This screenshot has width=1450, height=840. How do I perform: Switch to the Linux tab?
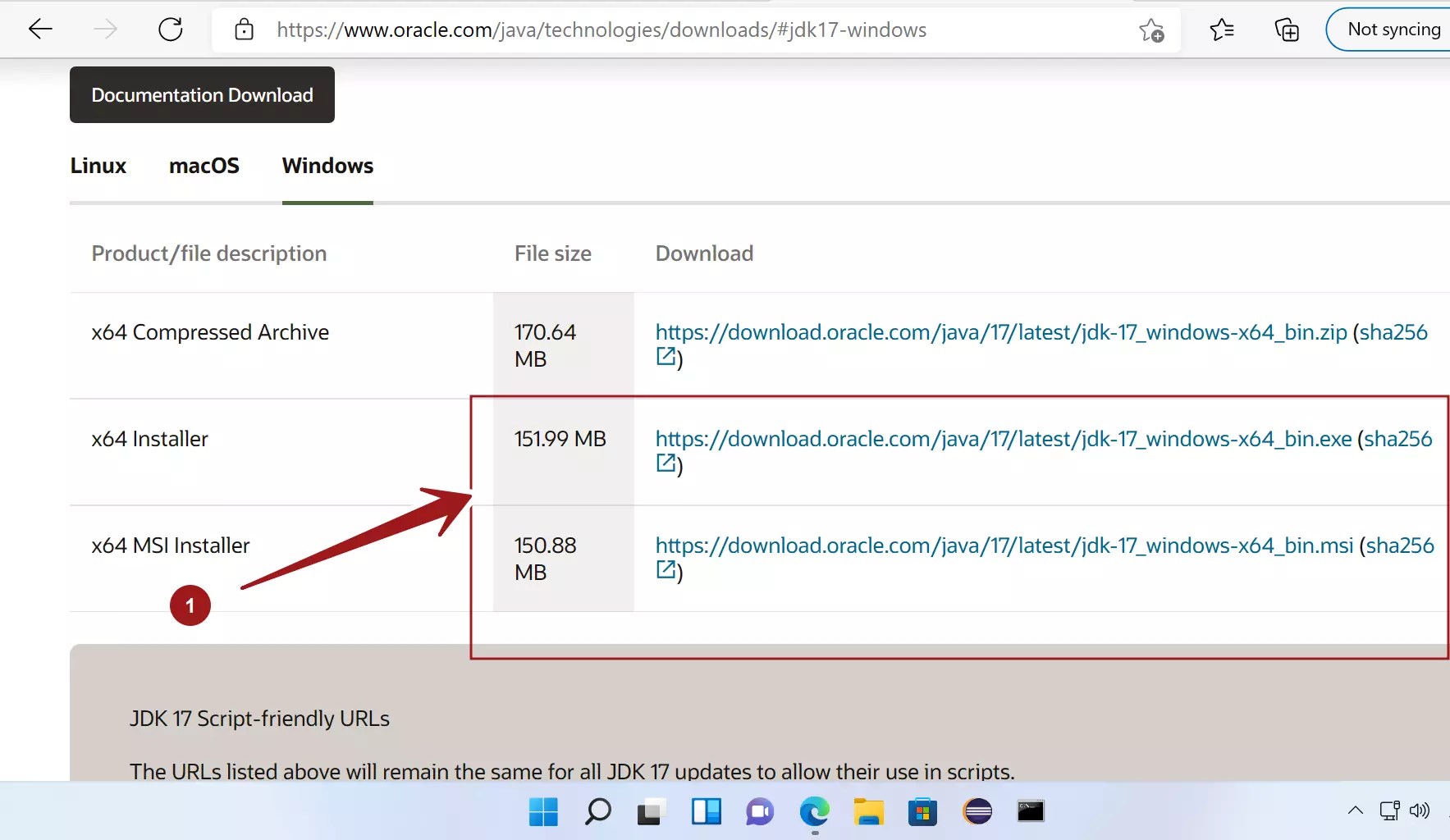click(98, 166)
